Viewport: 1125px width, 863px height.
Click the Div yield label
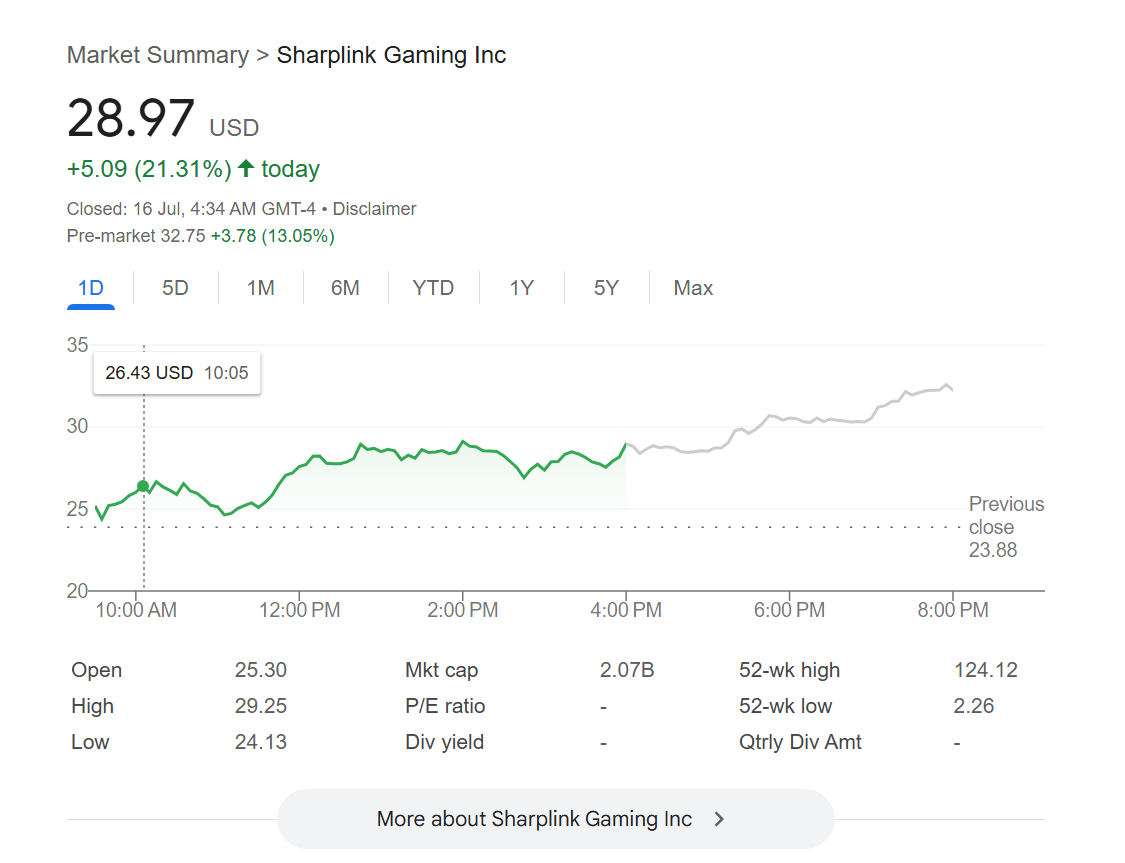(444, 742)
